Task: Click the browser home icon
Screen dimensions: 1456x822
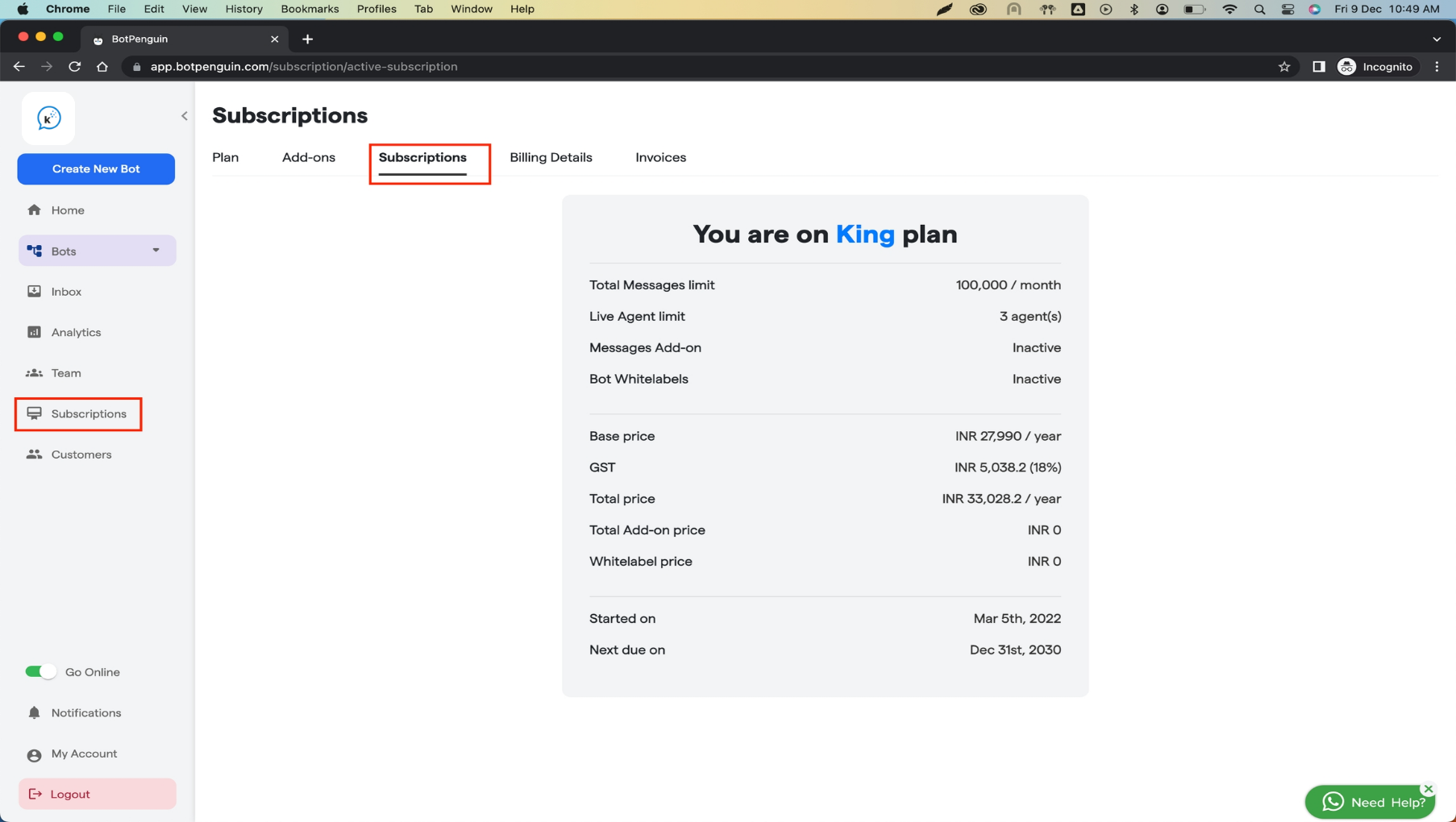Action: (102, 67)
